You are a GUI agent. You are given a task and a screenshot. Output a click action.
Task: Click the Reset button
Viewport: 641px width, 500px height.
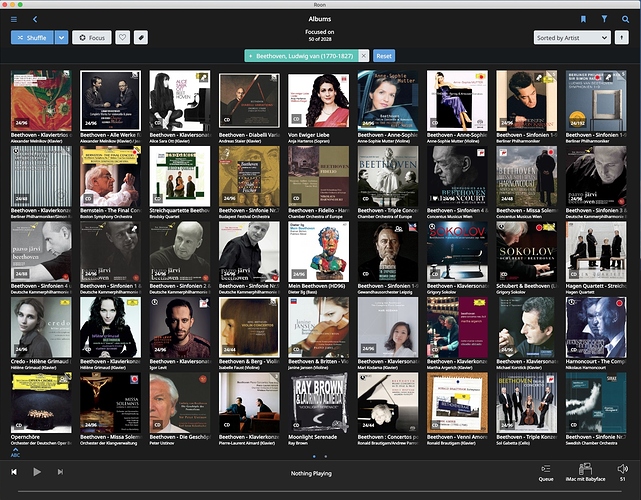click(x=384, y=56)
